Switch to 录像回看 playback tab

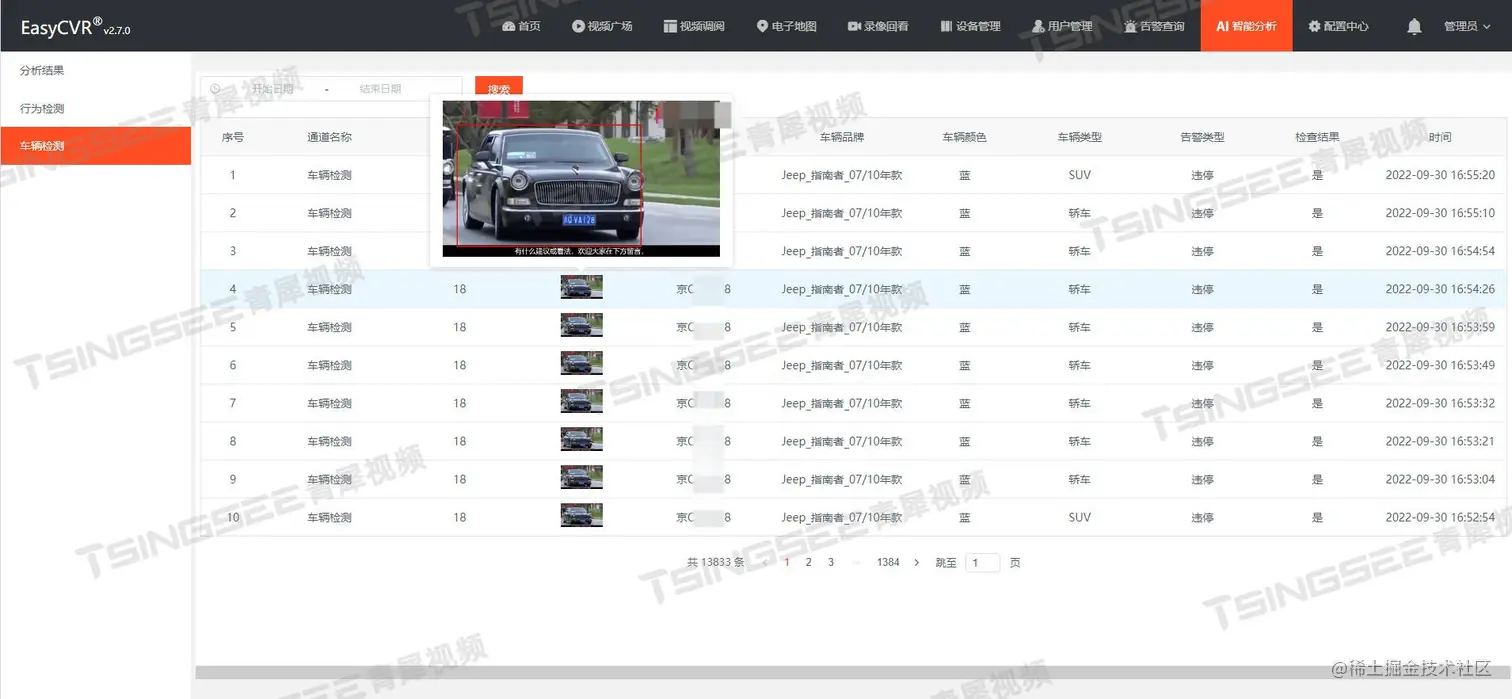pyautogui.click(x=878, y=26)
